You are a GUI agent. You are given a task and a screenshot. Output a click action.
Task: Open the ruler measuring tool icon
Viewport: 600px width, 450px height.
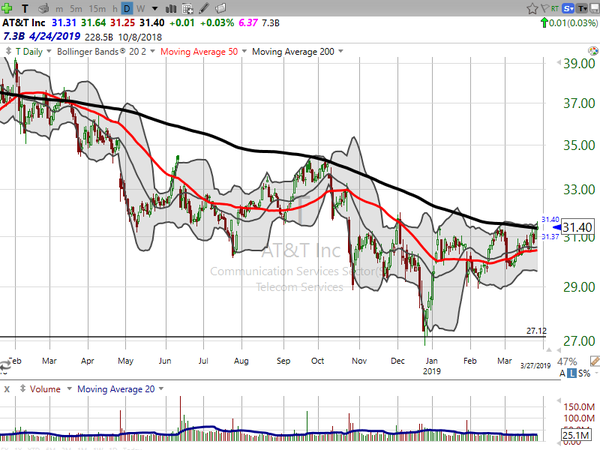595,361
